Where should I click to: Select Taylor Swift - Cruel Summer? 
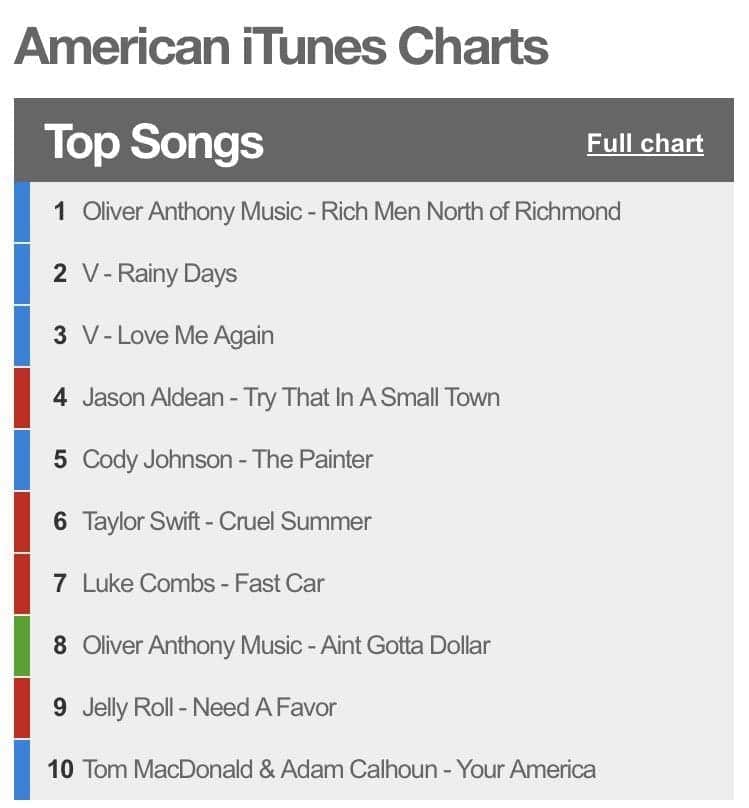[226, 522]
